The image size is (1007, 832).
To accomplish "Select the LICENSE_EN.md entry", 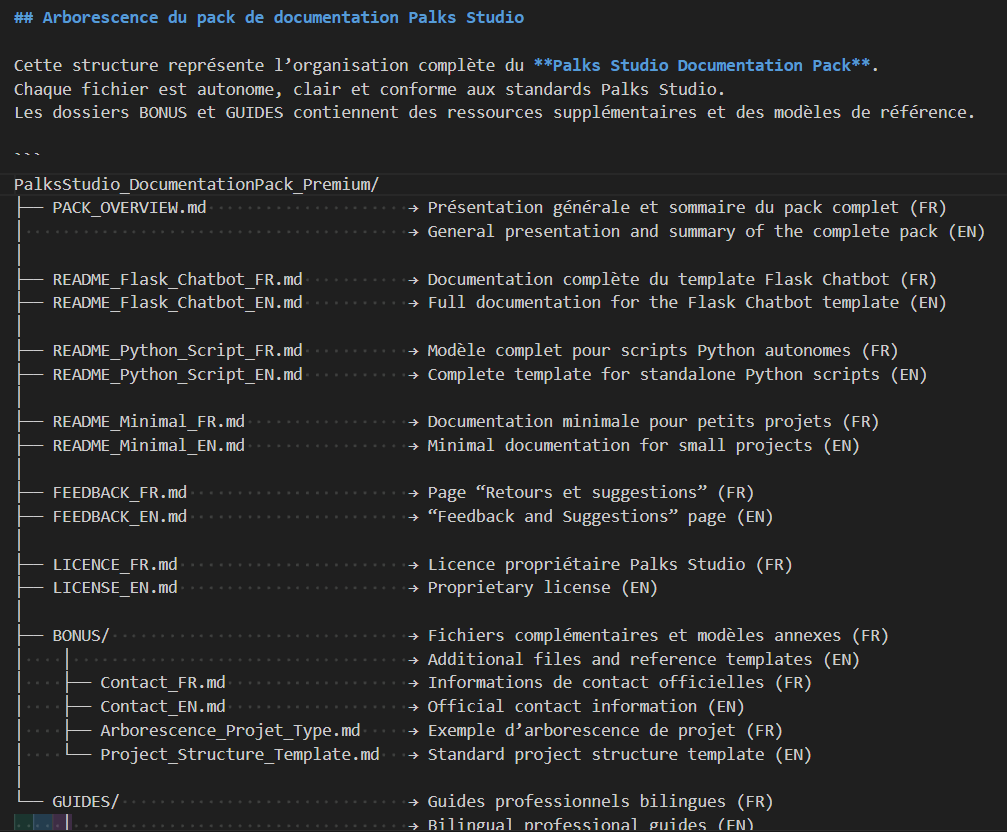I will tap(115, 588).
